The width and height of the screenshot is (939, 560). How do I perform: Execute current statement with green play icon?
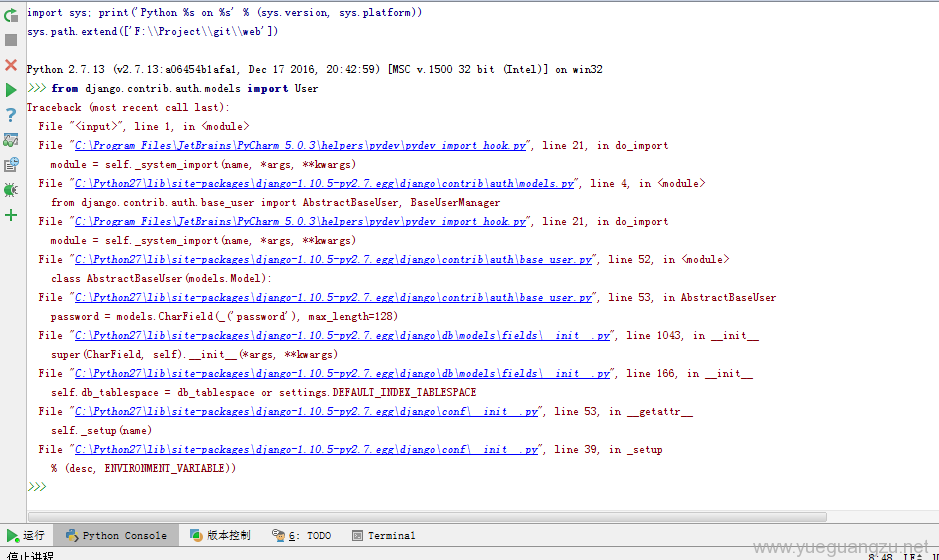coord(11,90)
